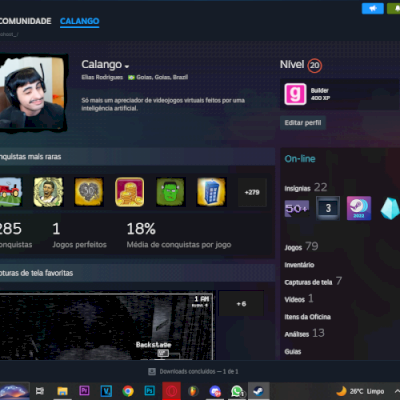Open the portrait man achievement icon
The image size is (400, 400).
[48, 192]
